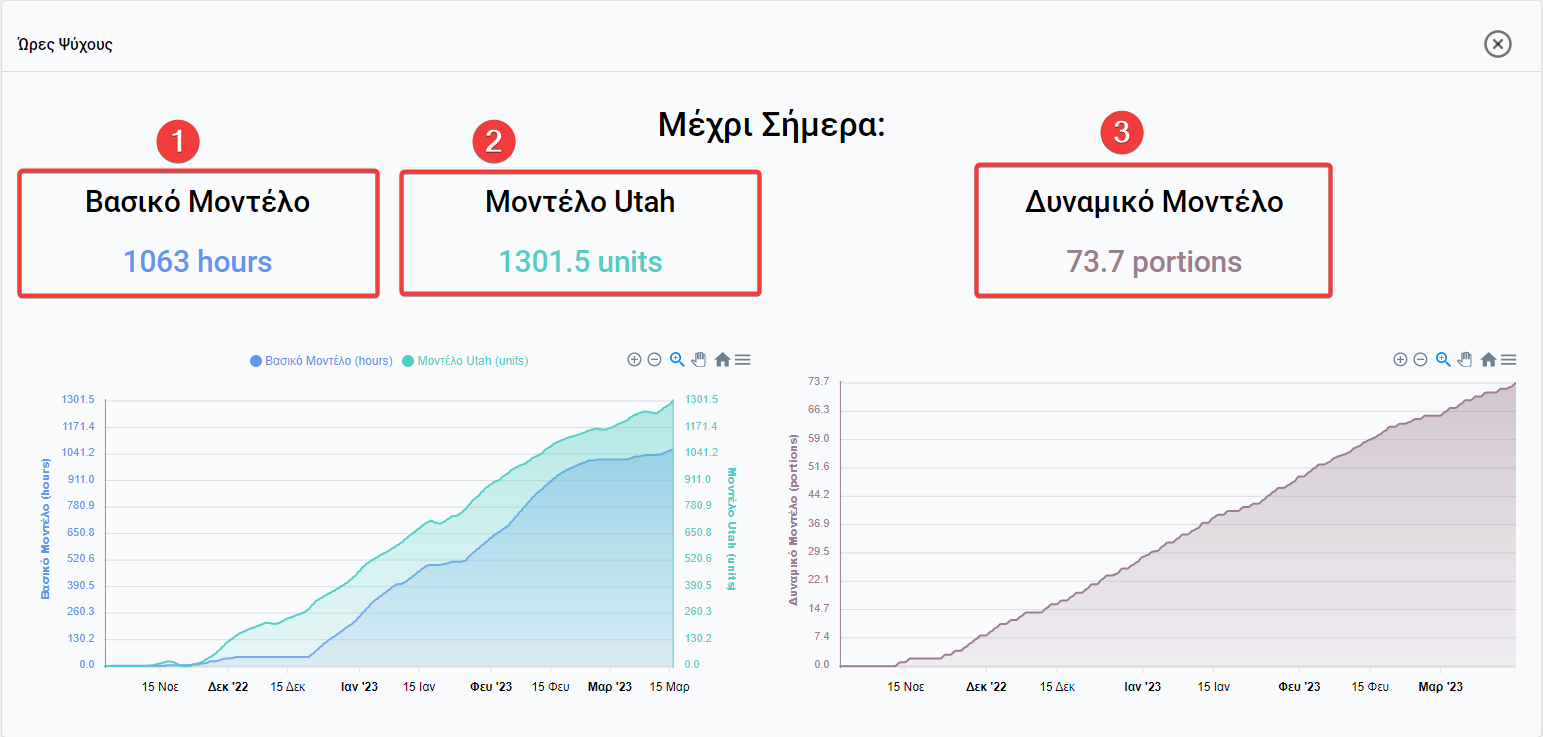This screenshot has height=737, width=1543.
Task: Click the Δυναμικό Μοντέλο 73.7 portions card
Action: (x=1153, y=231)
